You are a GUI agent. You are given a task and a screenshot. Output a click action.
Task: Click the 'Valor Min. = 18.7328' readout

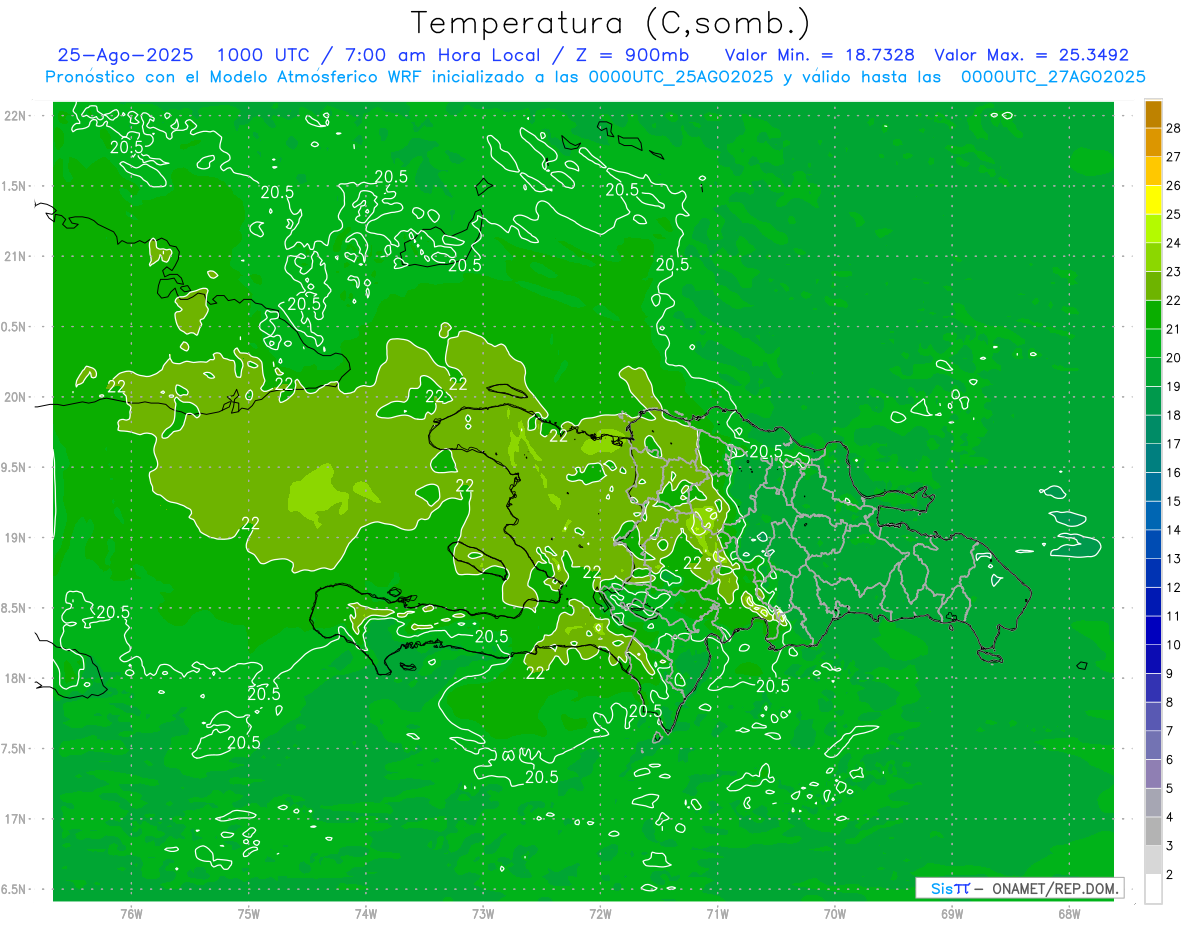point(819,55)
